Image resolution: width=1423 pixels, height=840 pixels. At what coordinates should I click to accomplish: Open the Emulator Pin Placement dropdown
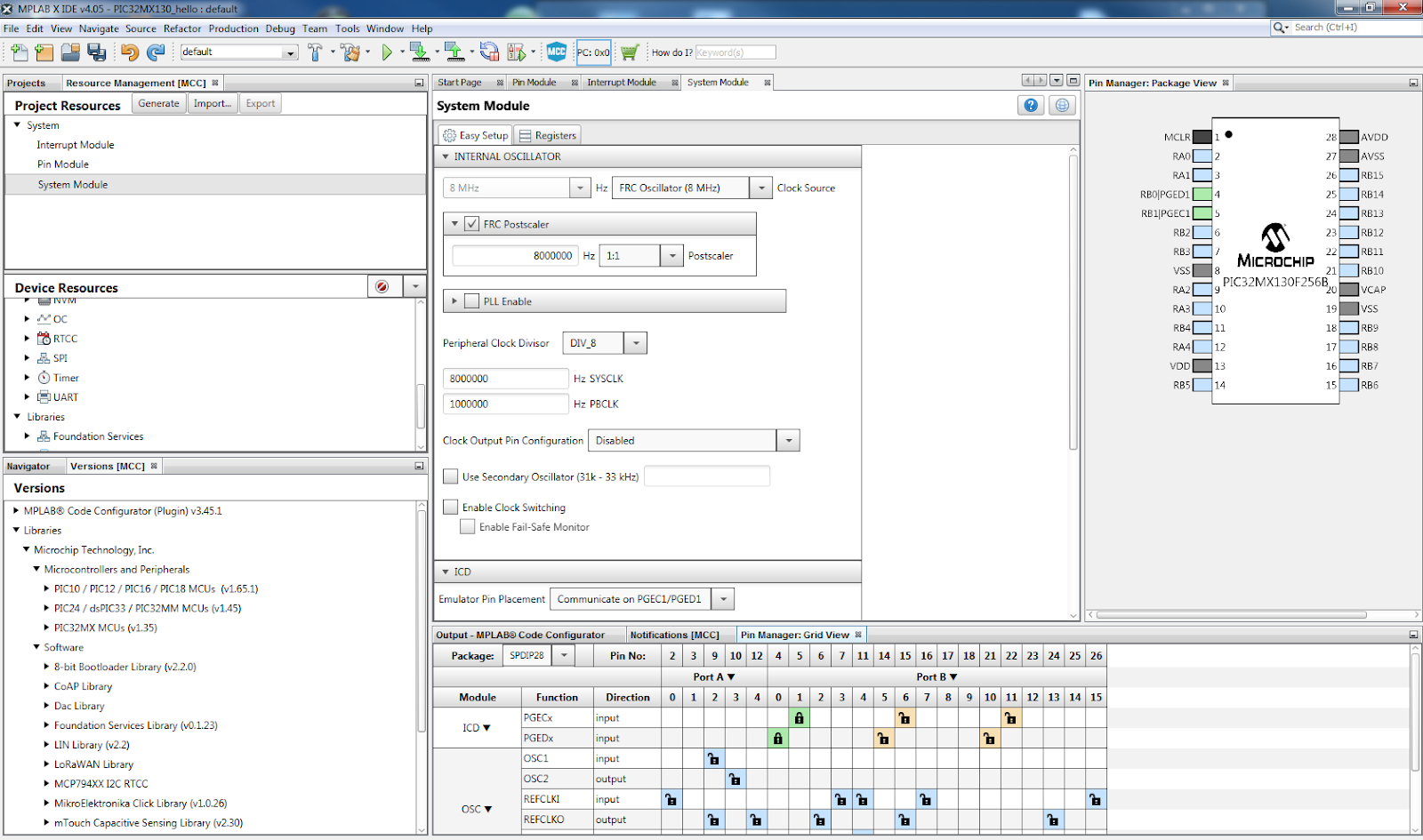(724, 599)
